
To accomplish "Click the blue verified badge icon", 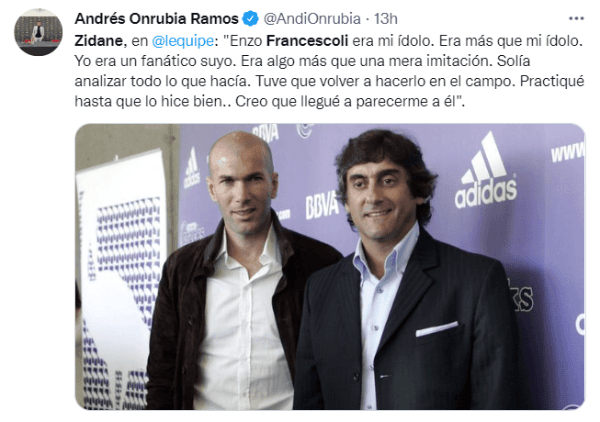I will pos(251,19).
